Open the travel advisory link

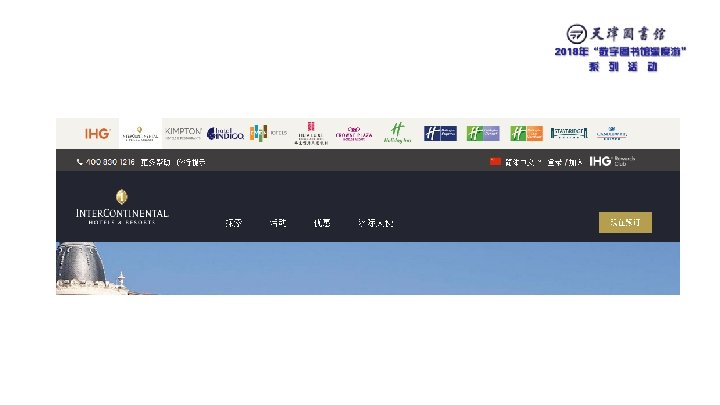(x=191, y=162)
